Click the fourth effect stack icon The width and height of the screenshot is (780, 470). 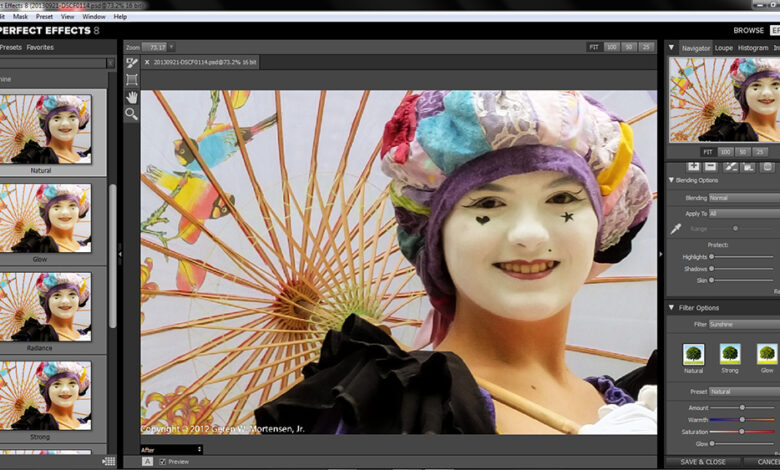(x=748, y=167)
